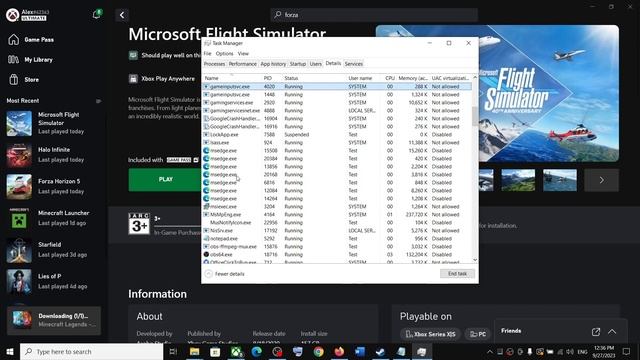Image resolution: width=640 pixels, height=360 pixels.
Task: Pop out the Friends panel
Action: [x=596, y=331]
